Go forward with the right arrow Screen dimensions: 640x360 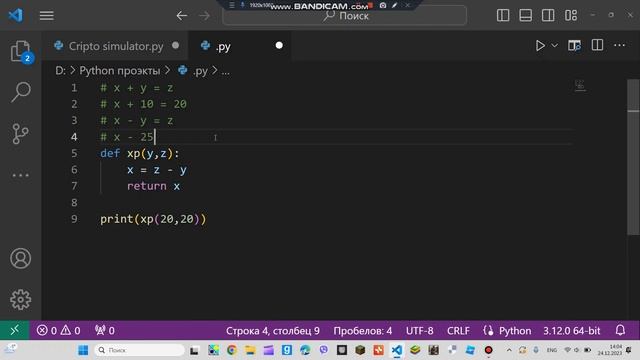tap(204, 16)
